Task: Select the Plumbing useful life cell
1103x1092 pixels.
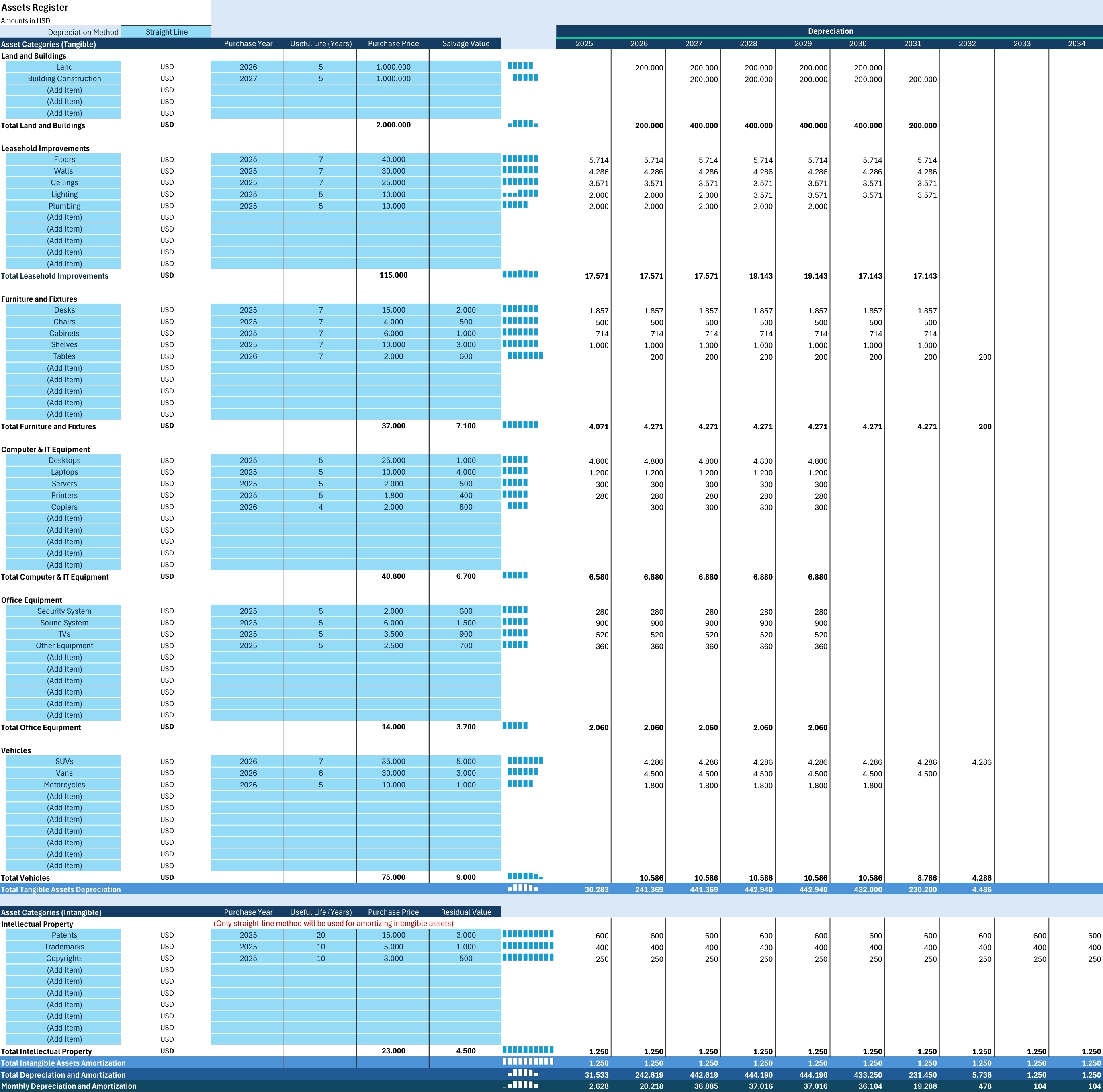Action: [320, 206]
